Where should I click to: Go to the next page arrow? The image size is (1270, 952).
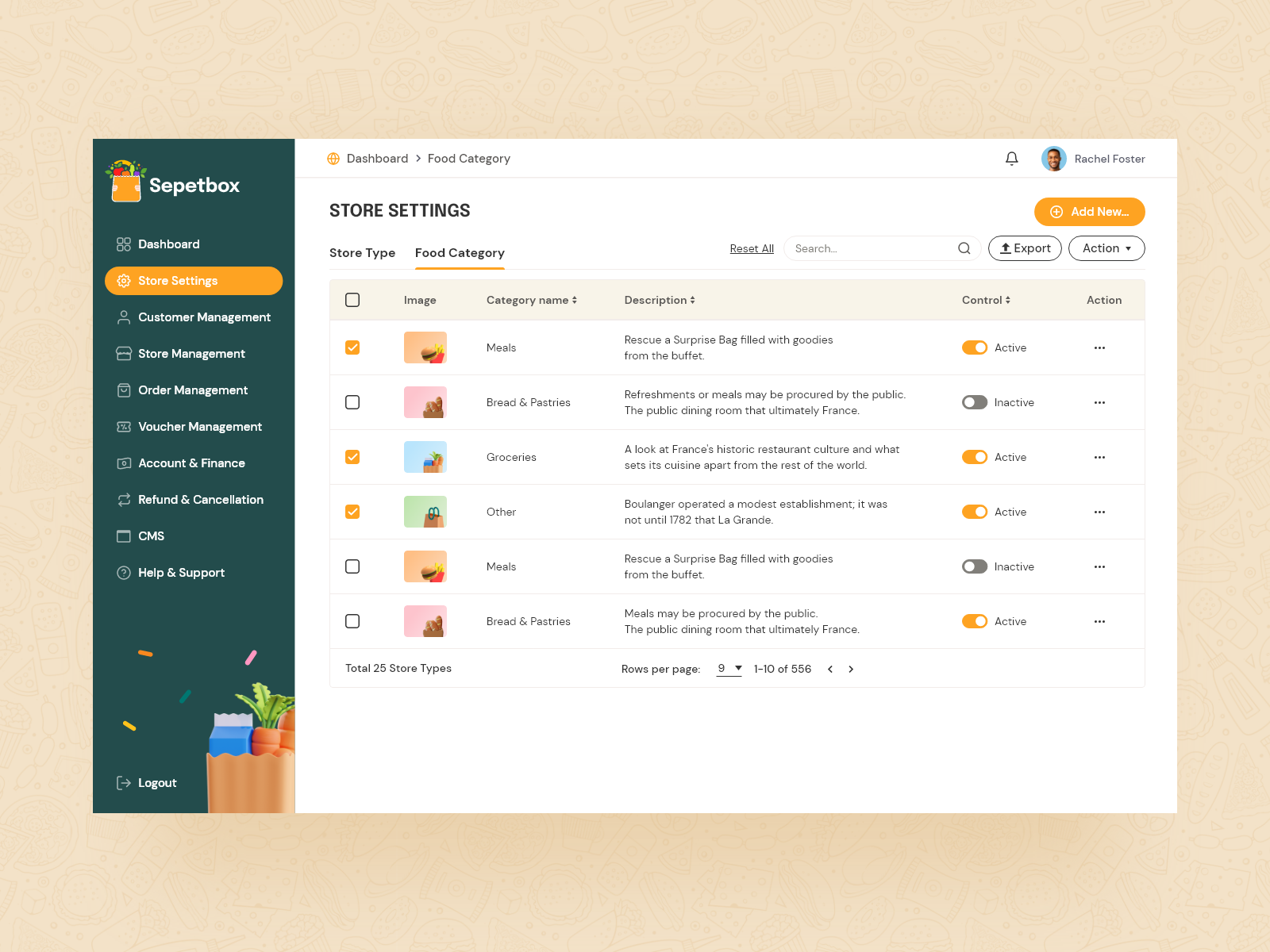point(851,669)
